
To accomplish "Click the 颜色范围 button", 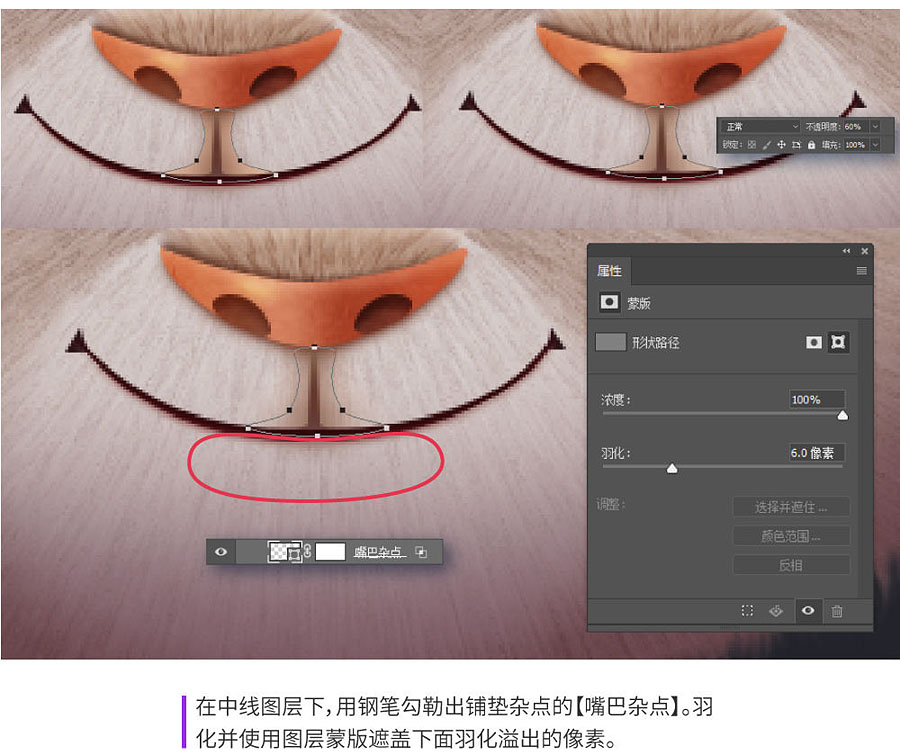I will [x=791, y=536].
